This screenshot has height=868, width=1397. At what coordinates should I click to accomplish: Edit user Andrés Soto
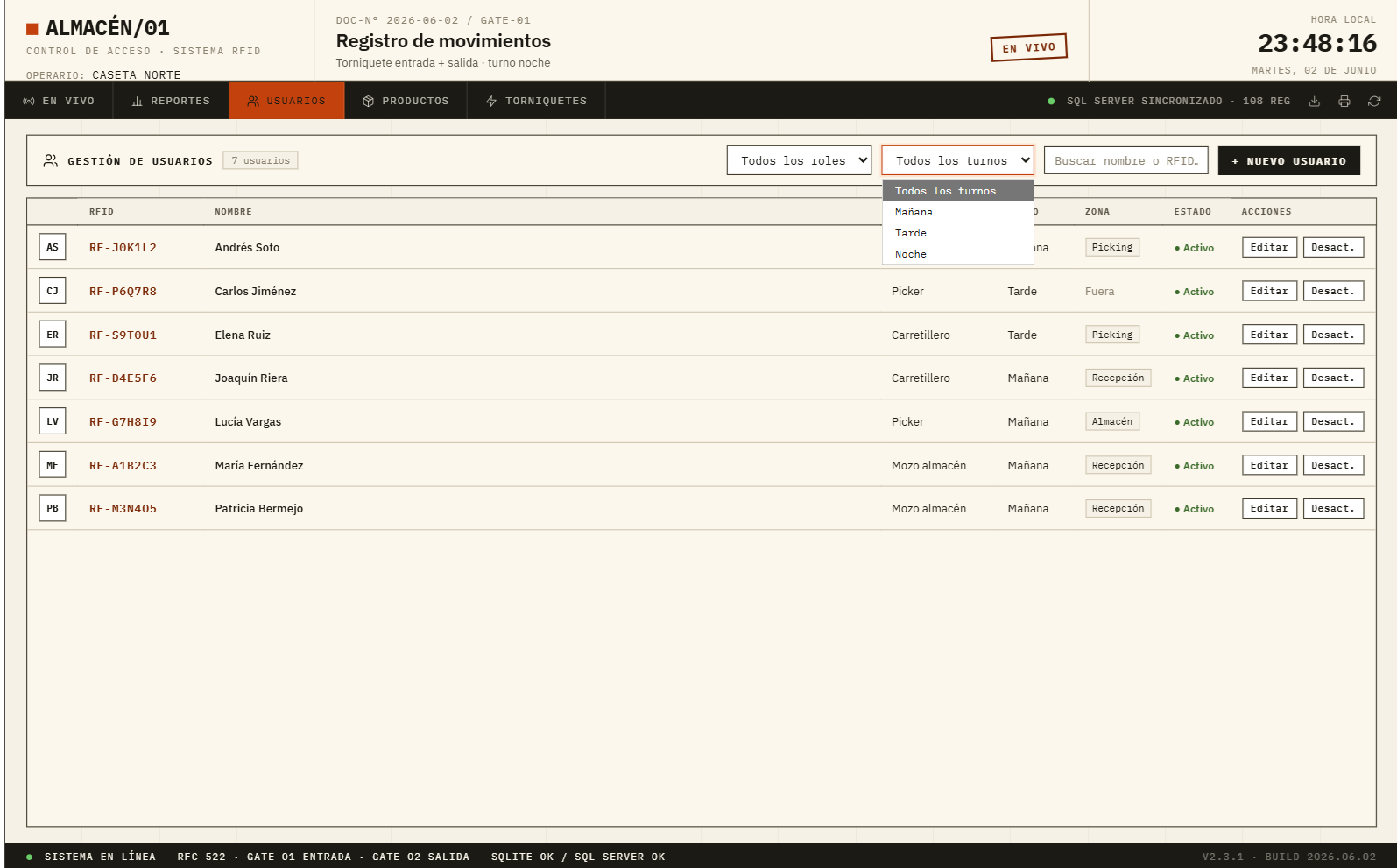click(1269, 247)
